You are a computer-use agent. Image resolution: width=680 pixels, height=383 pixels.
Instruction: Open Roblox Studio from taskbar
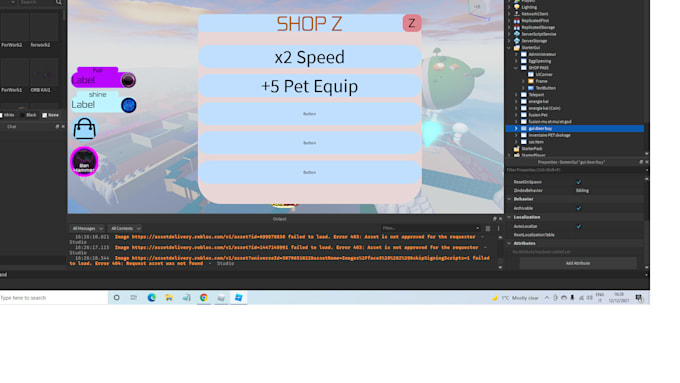pos(238,298)
